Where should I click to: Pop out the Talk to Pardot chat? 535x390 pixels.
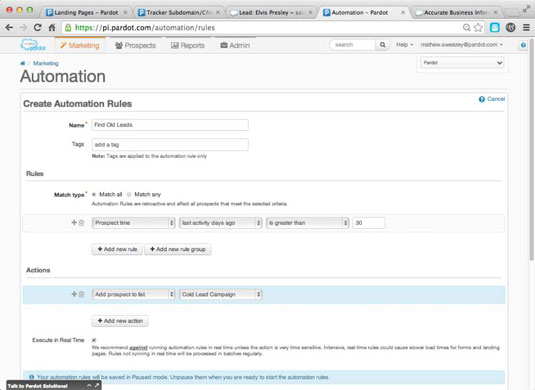tap(97, 386)
